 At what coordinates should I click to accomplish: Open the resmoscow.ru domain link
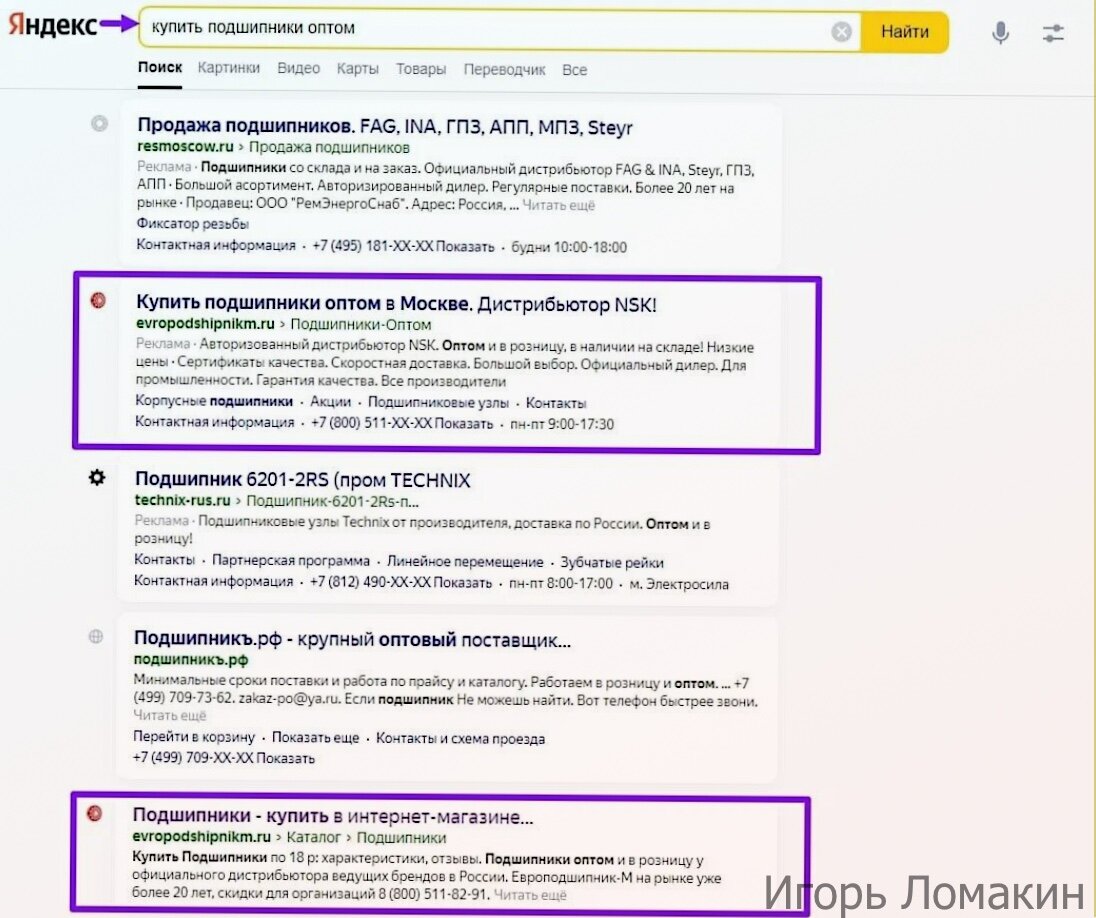click(x=185, y=147)
